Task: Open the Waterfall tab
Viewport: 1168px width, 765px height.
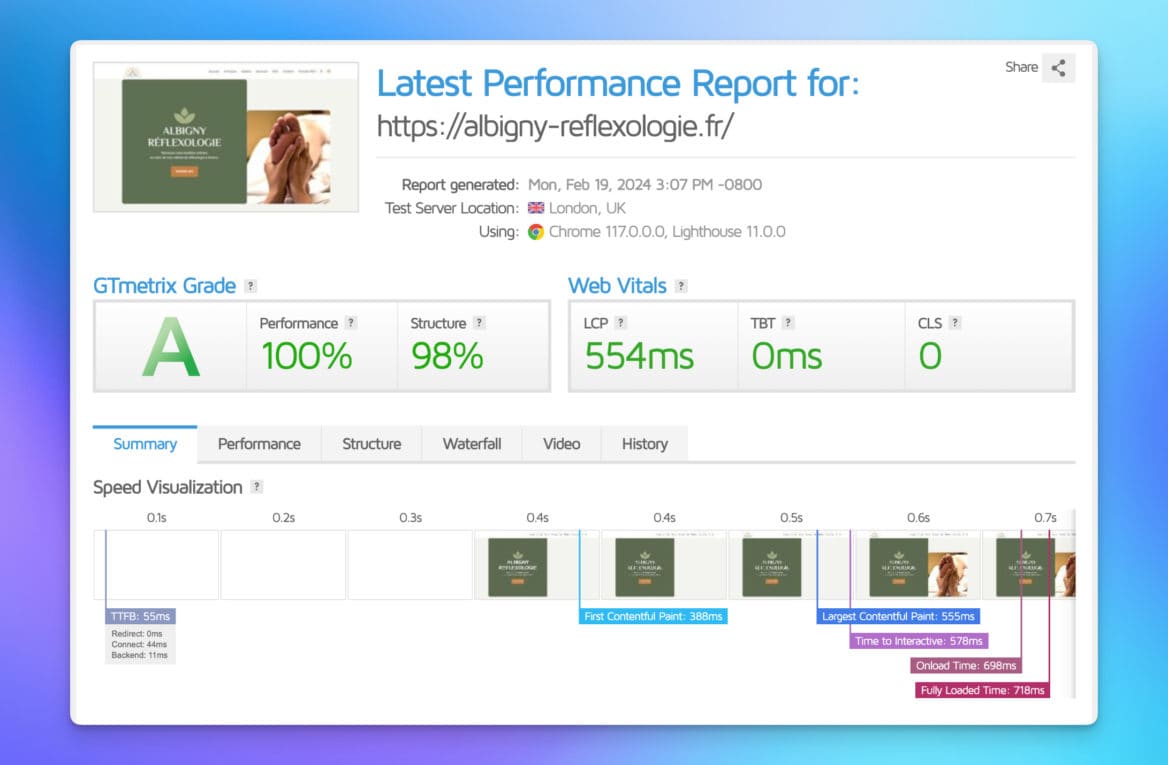Action: click(x=472, y=444)
